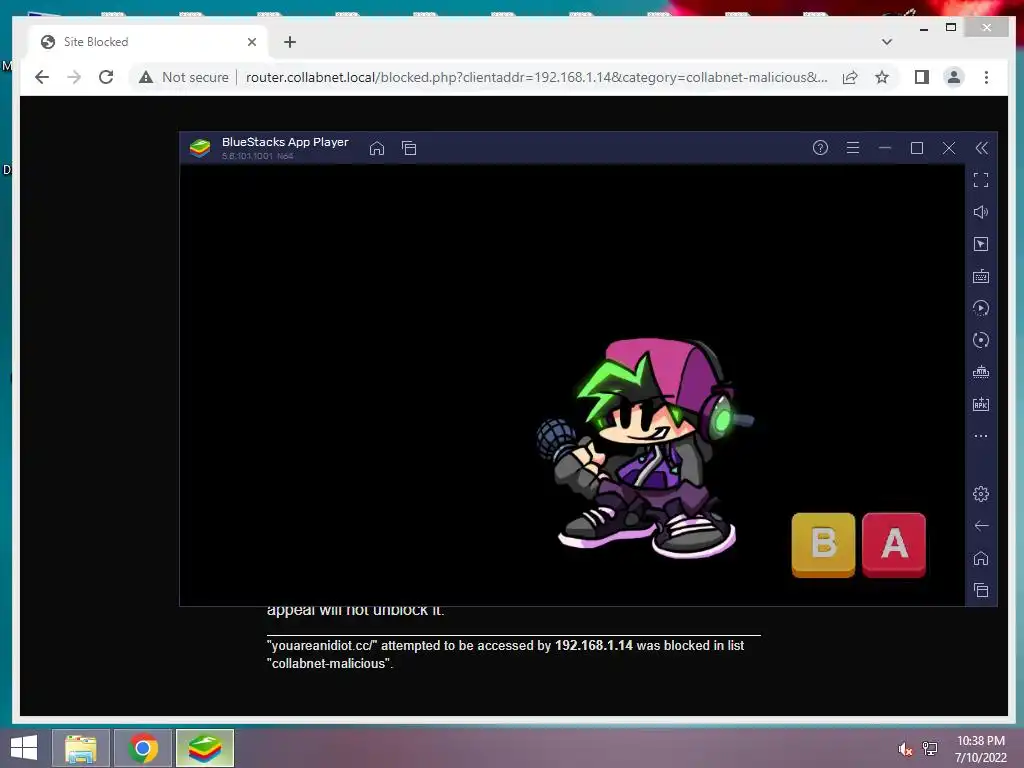Open BlueStacks macro recorder play icon
The image size is (1024, 768).
point(981,308)
